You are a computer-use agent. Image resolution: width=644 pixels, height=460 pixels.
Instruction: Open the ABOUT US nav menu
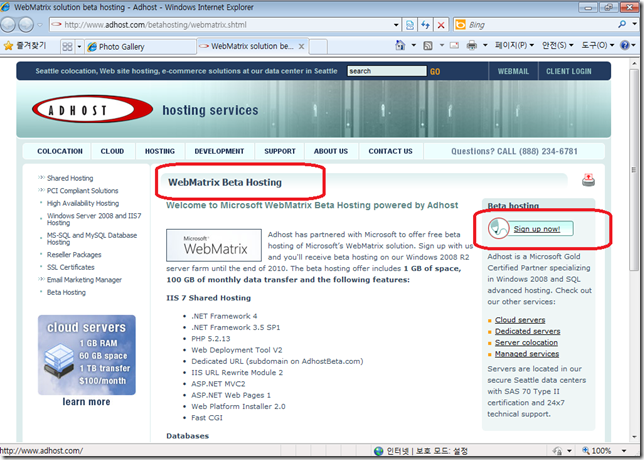click(x=331, y=151)
